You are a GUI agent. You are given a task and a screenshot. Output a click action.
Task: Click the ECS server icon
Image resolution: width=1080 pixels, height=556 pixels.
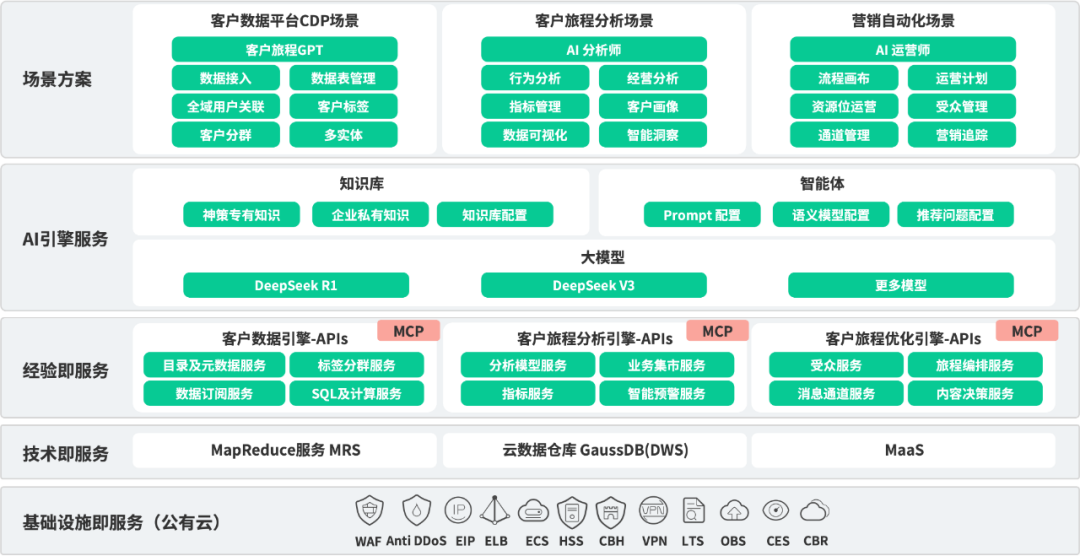coord(533,511)
